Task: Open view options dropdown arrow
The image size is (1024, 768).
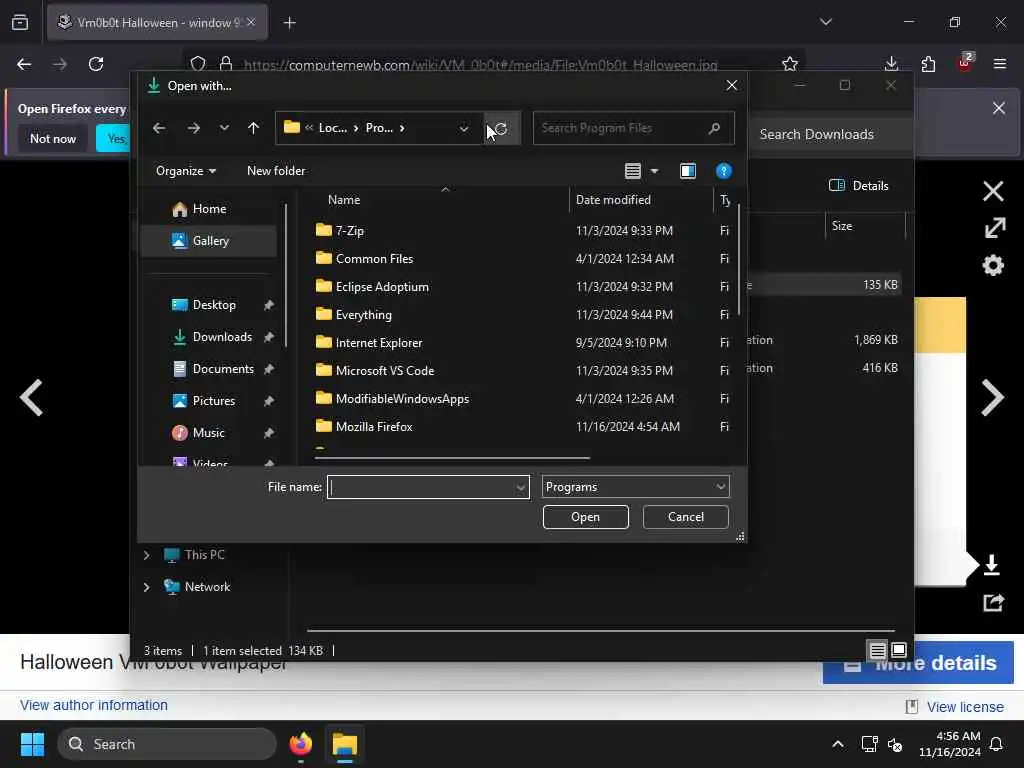Action: [654, 171]
